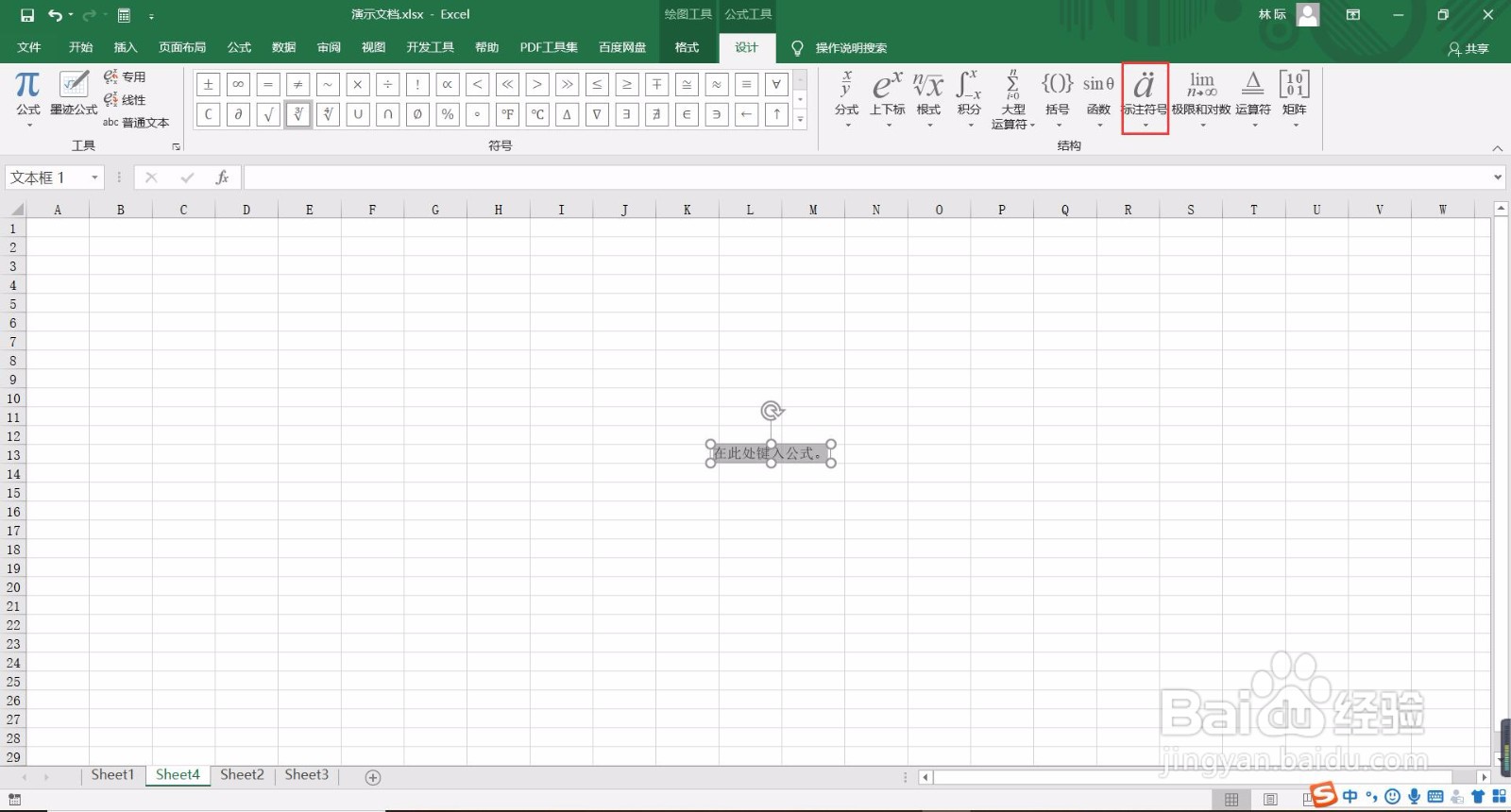This screenshot has height=812, width=1511.
Task: Insert the degrees Fahrenheit symbol
Action: 507,114
